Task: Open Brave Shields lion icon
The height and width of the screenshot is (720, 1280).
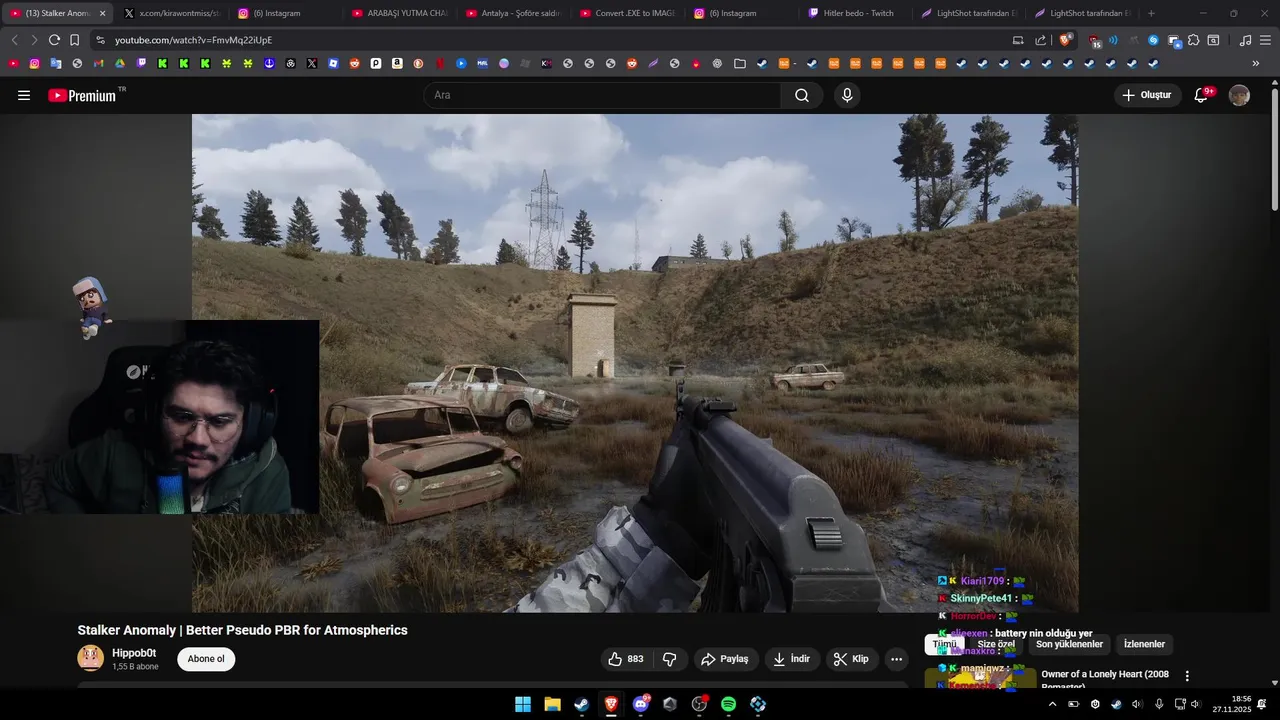Action: point(1065,40)
